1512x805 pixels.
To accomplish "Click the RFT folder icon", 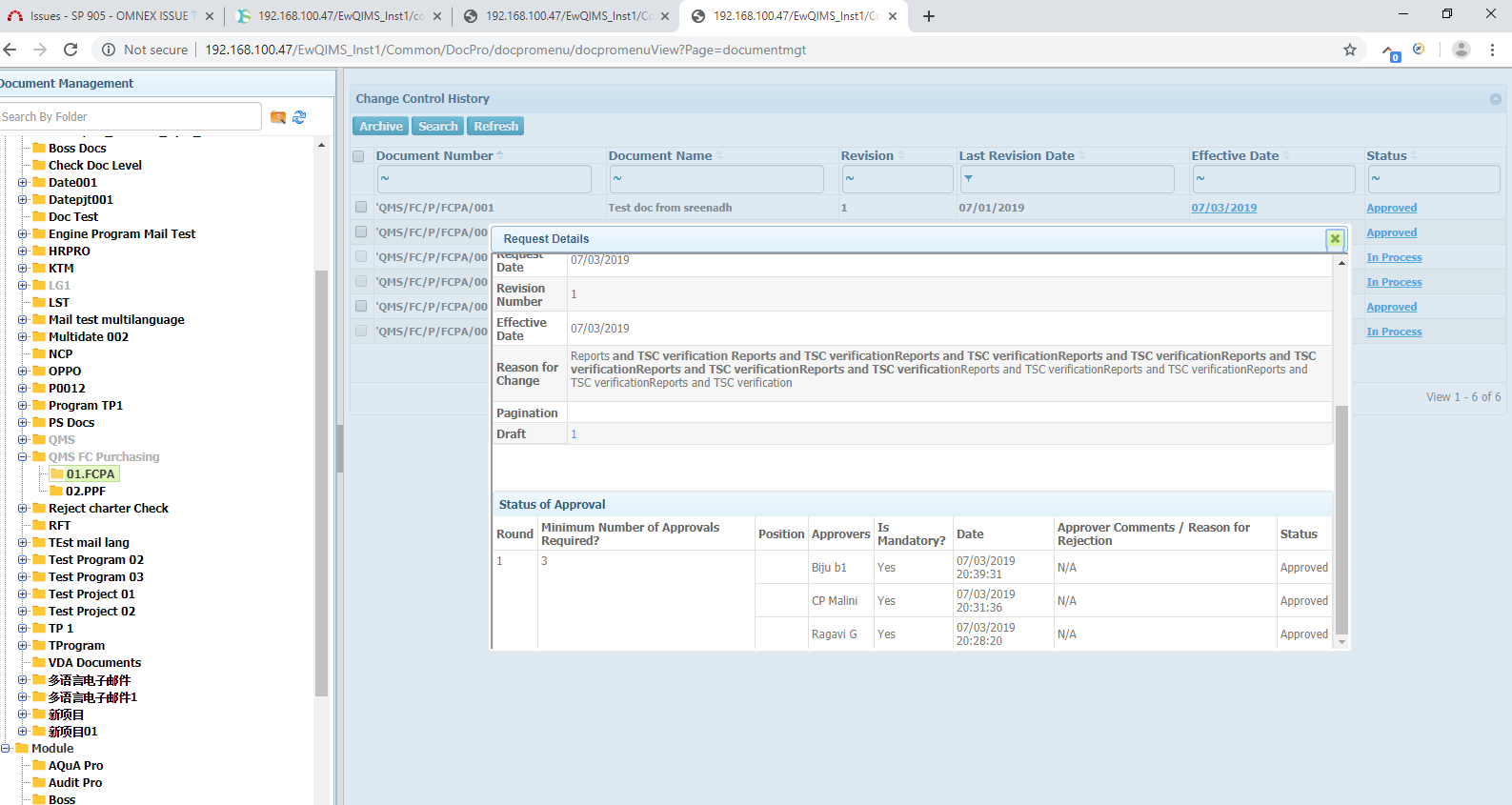I will (39, 525).
